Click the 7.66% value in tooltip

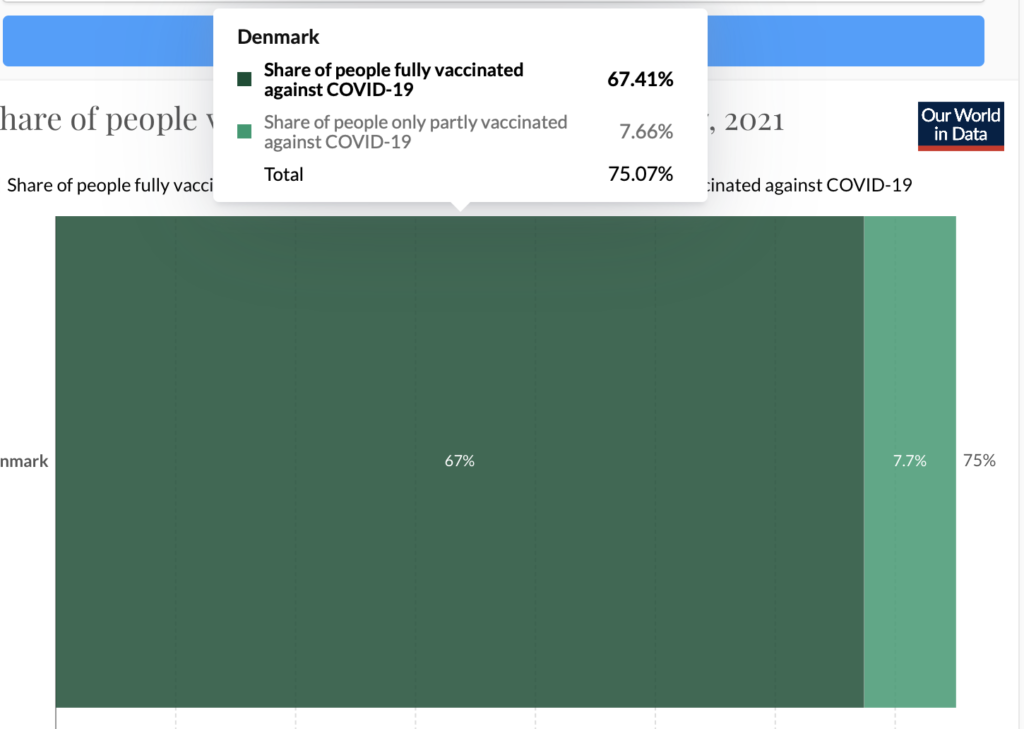(x=646, y=131)
